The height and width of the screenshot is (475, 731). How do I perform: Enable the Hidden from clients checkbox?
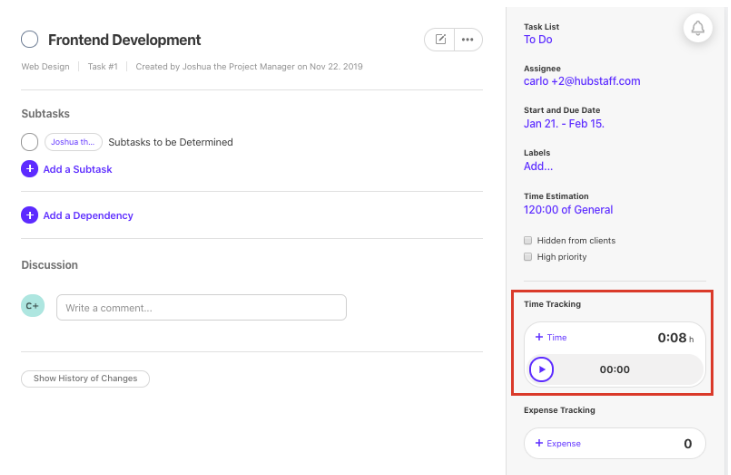(x=528, y=241)
